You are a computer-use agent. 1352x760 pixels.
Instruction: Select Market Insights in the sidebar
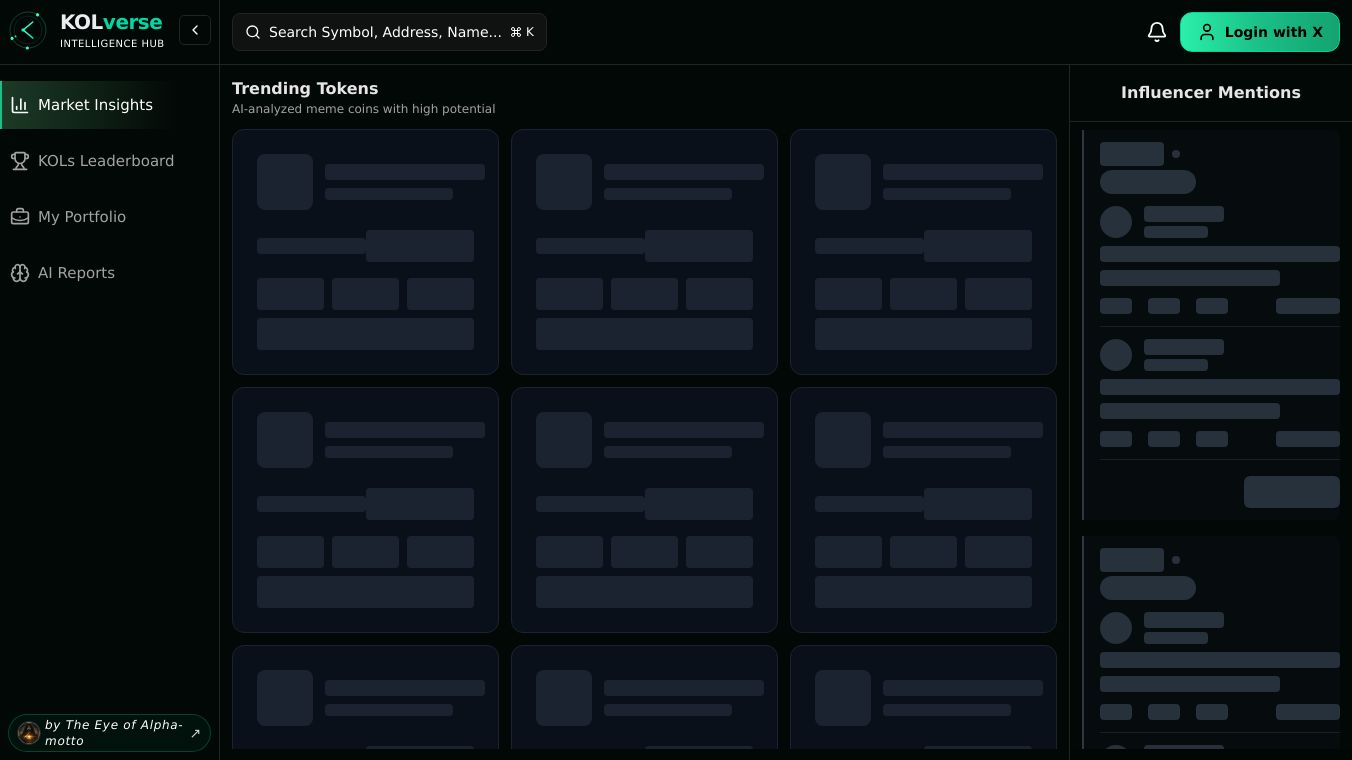tap(109, 105)
